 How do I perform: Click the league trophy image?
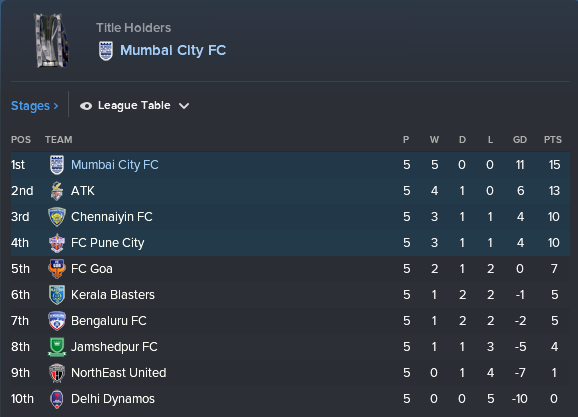(x=52, y=41)
